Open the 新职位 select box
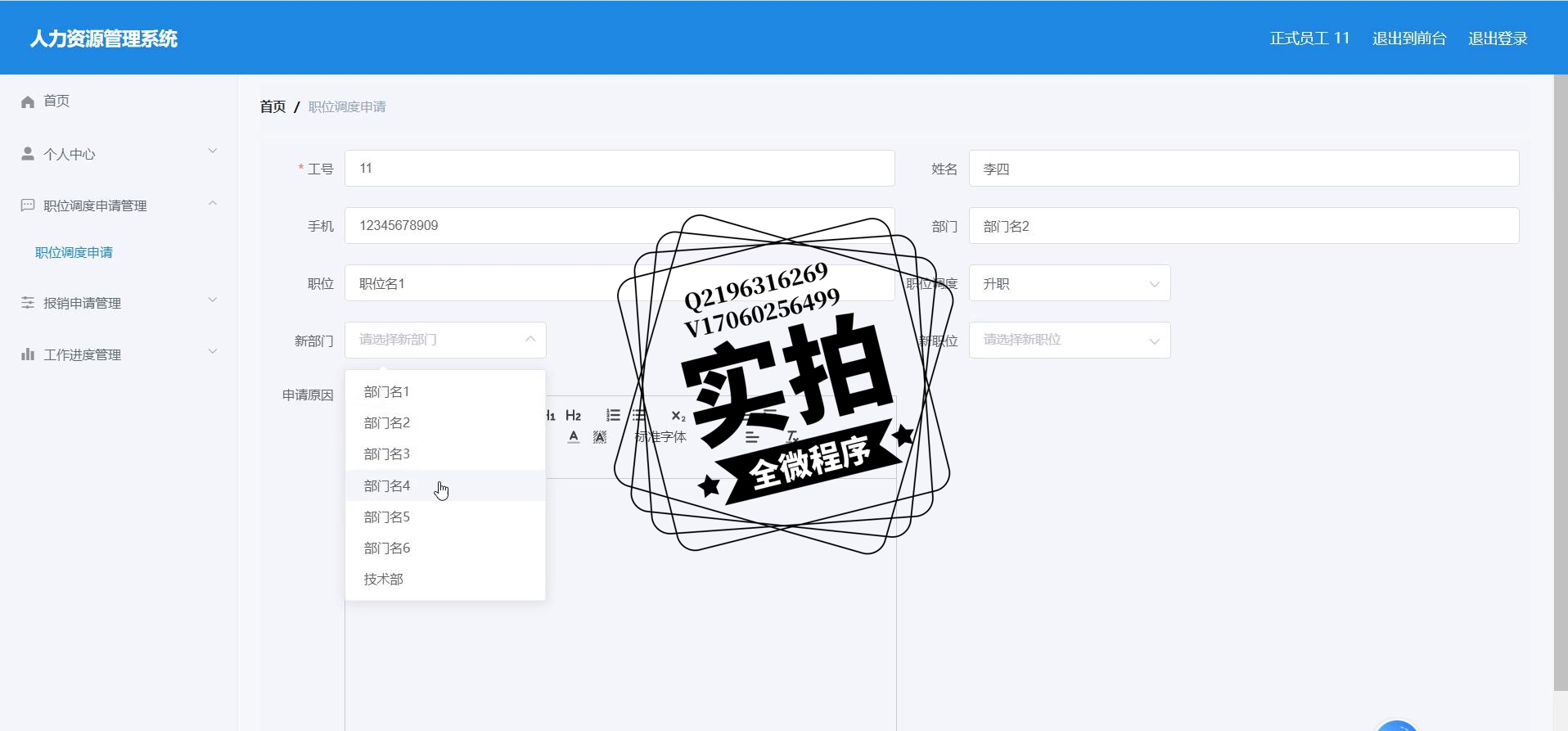 click(x=1070, y=340)
